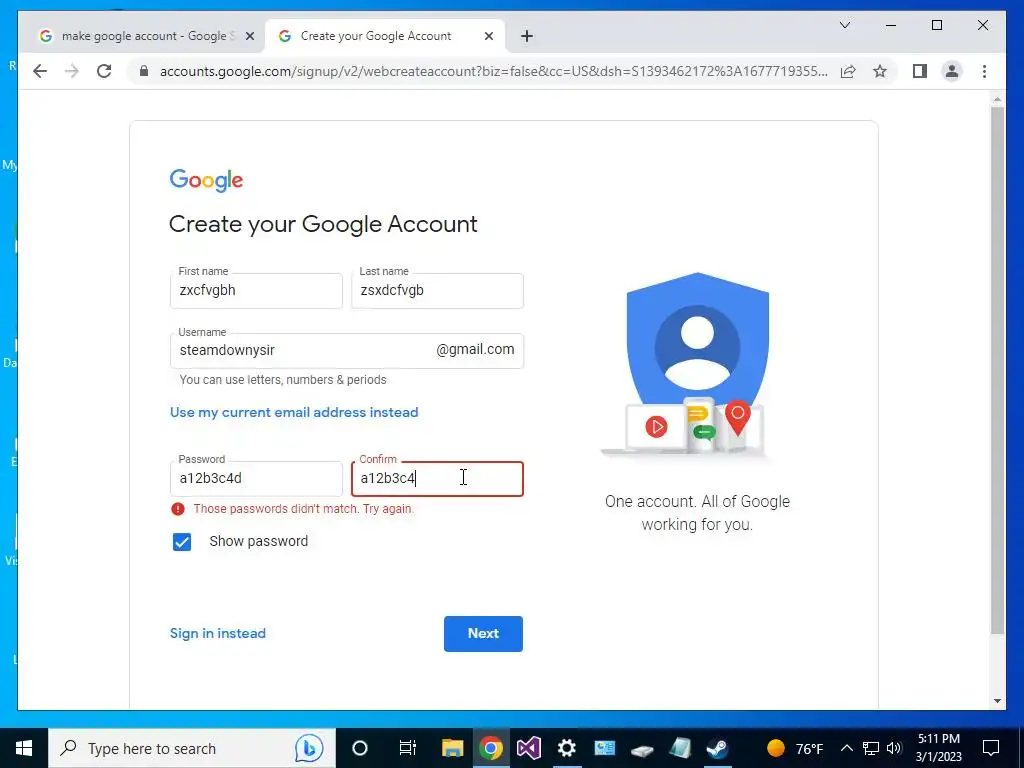Open File Explorer from taskbar
The image size is (1024, 768).
point(452,748)
